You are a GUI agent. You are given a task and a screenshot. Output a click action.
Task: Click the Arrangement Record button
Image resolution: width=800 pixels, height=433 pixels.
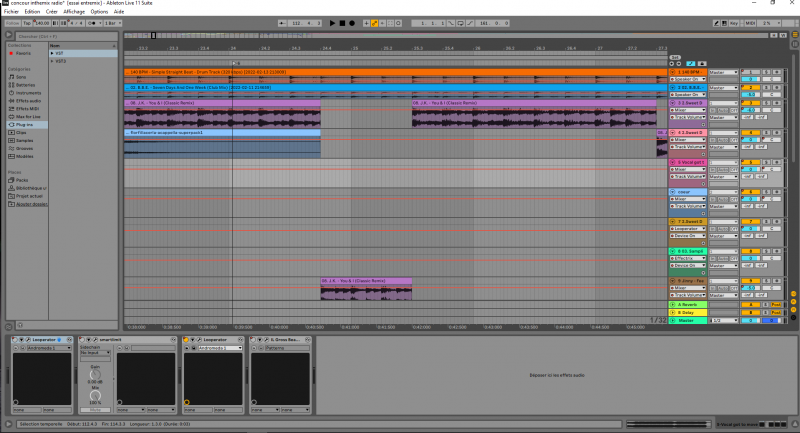351,22
